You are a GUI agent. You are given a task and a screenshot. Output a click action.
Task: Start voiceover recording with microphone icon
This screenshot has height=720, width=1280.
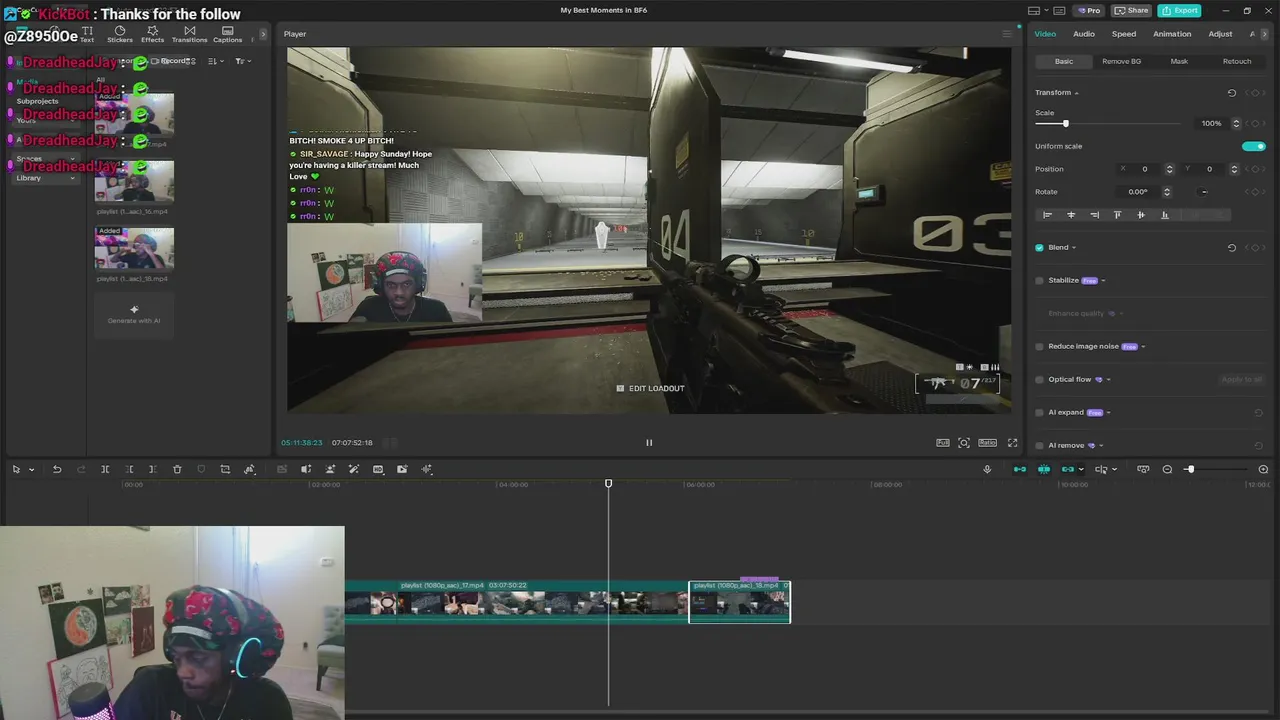[987, 469]
